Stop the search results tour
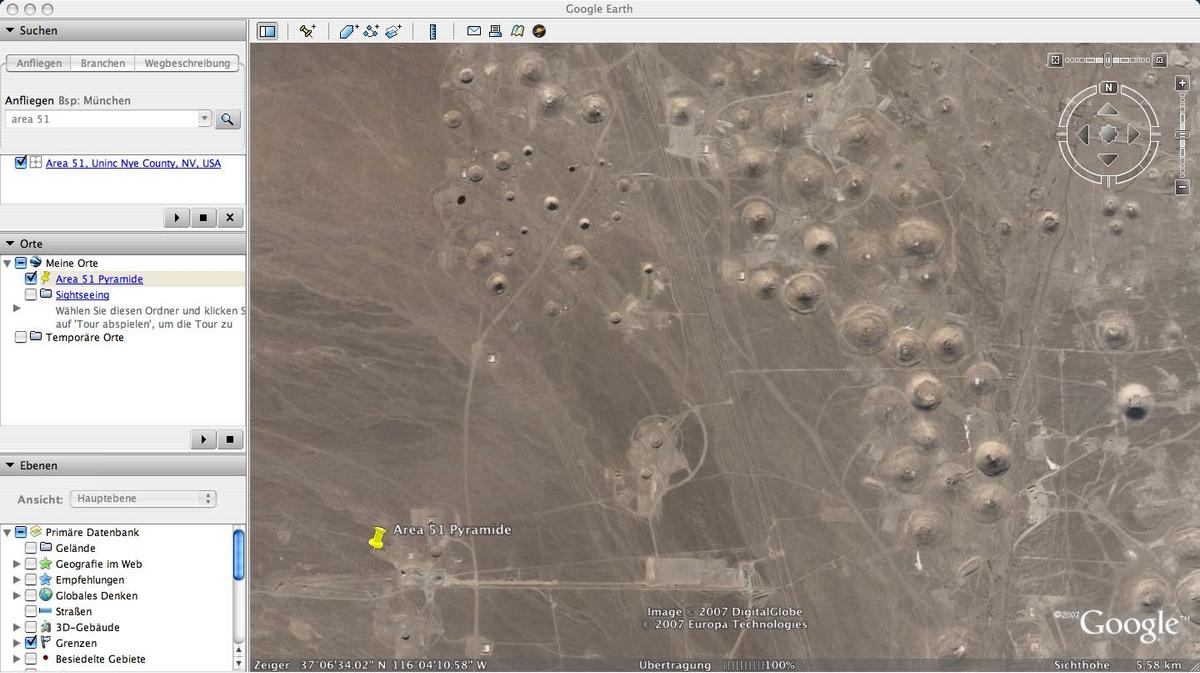 pos(203,217)
